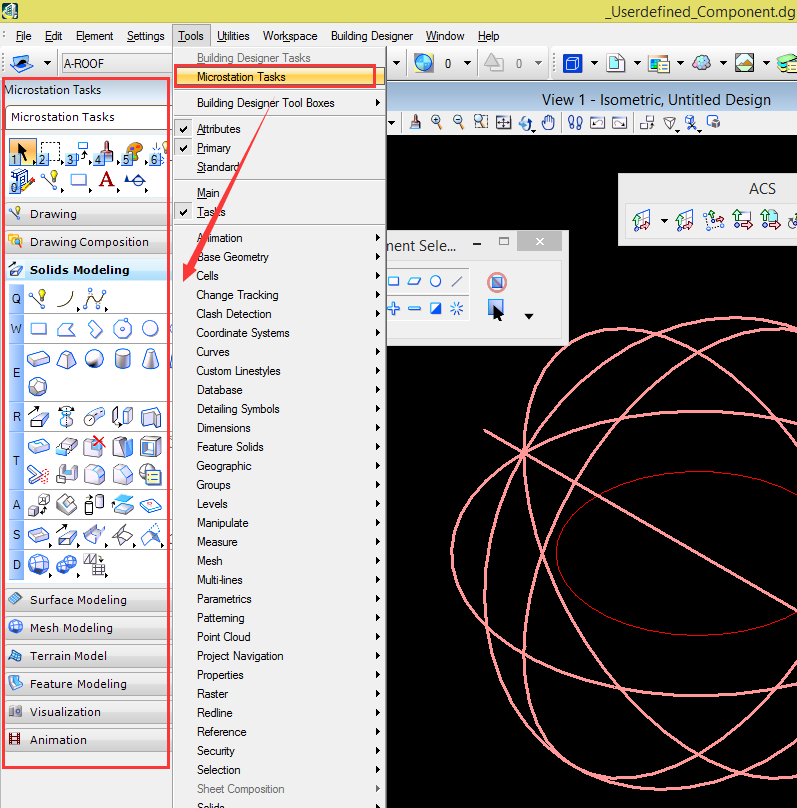Screen dimensions: 797x808
Task: Click the Pan View hand icon
Action: coord(548,123)
